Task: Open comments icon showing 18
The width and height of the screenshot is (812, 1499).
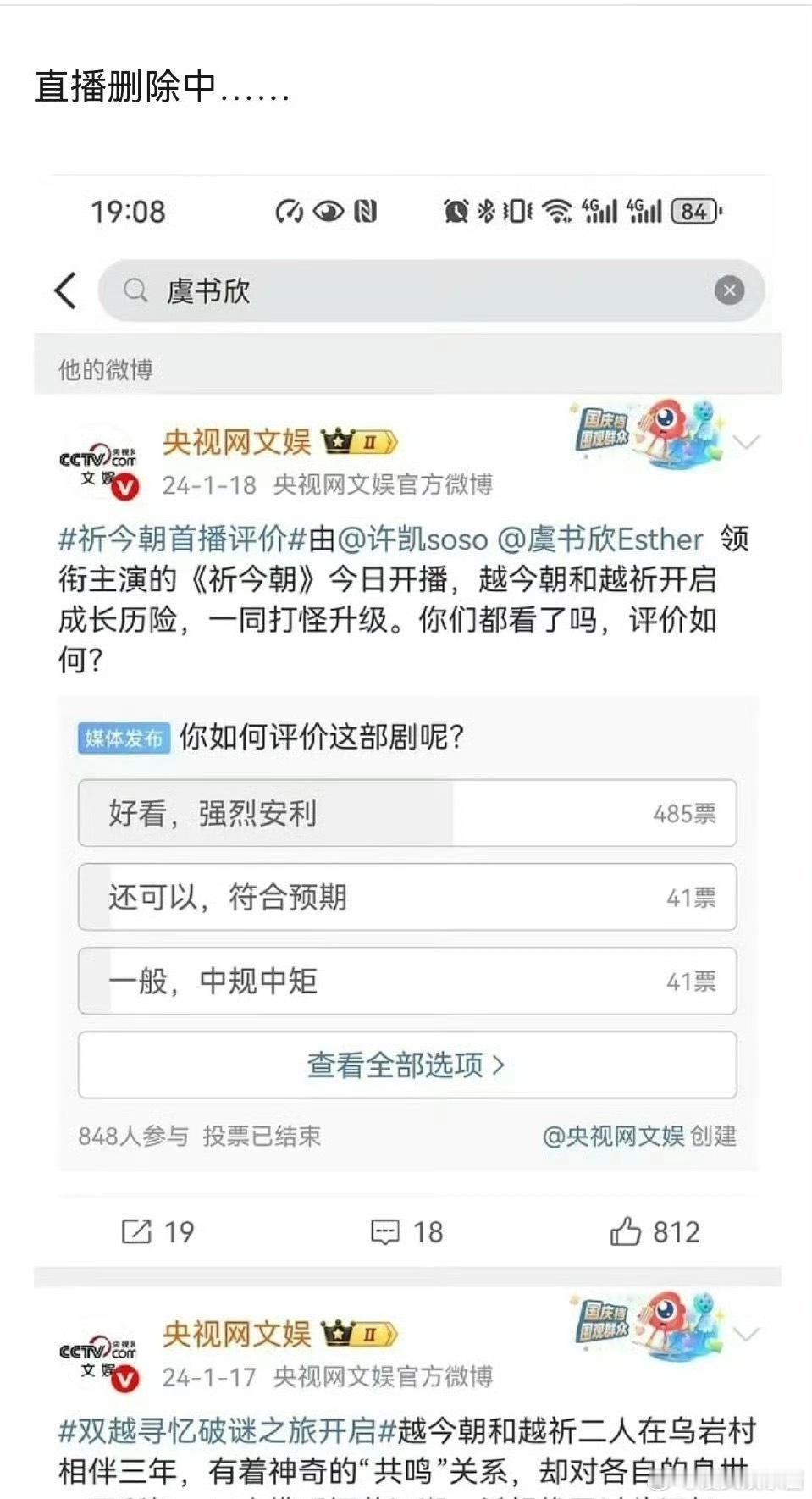Action: (x=384, y=1231)
